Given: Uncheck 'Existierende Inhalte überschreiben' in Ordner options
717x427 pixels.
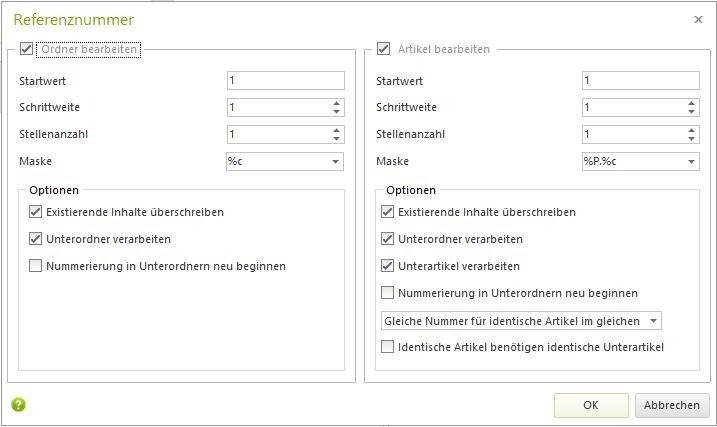Looking at the screenshot, I should pyautogui.click(x=36, y=212).
